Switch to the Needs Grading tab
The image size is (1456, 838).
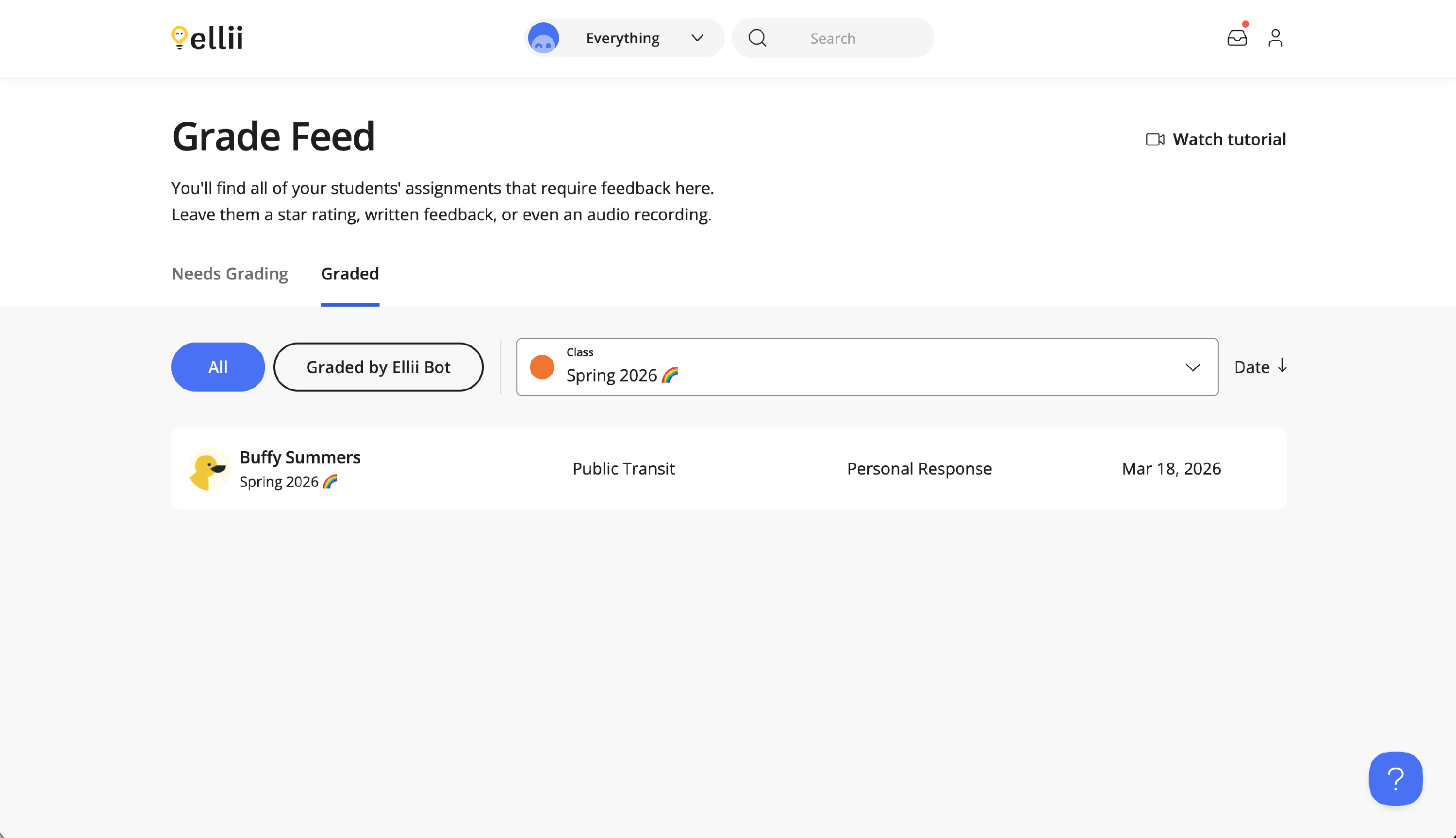coord(230,274)
